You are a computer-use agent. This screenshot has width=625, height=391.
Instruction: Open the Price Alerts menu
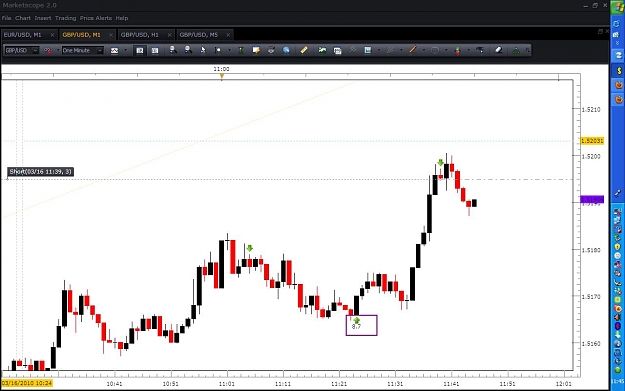96,18
